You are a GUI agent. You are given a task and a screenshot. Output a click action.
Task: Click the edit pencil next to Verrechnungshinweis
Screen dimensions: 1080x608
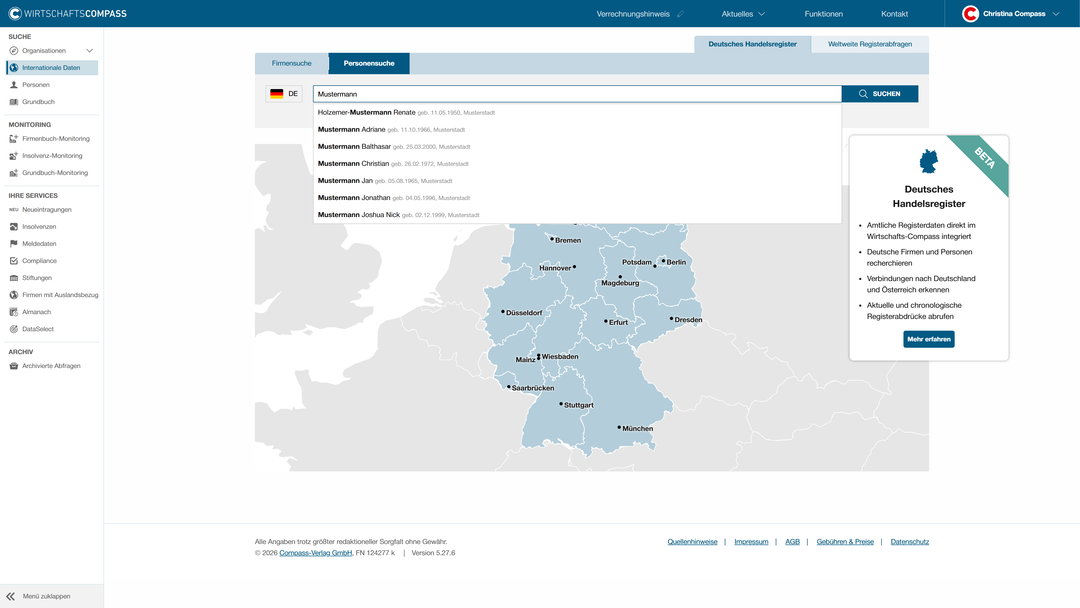tap(681, 14)
